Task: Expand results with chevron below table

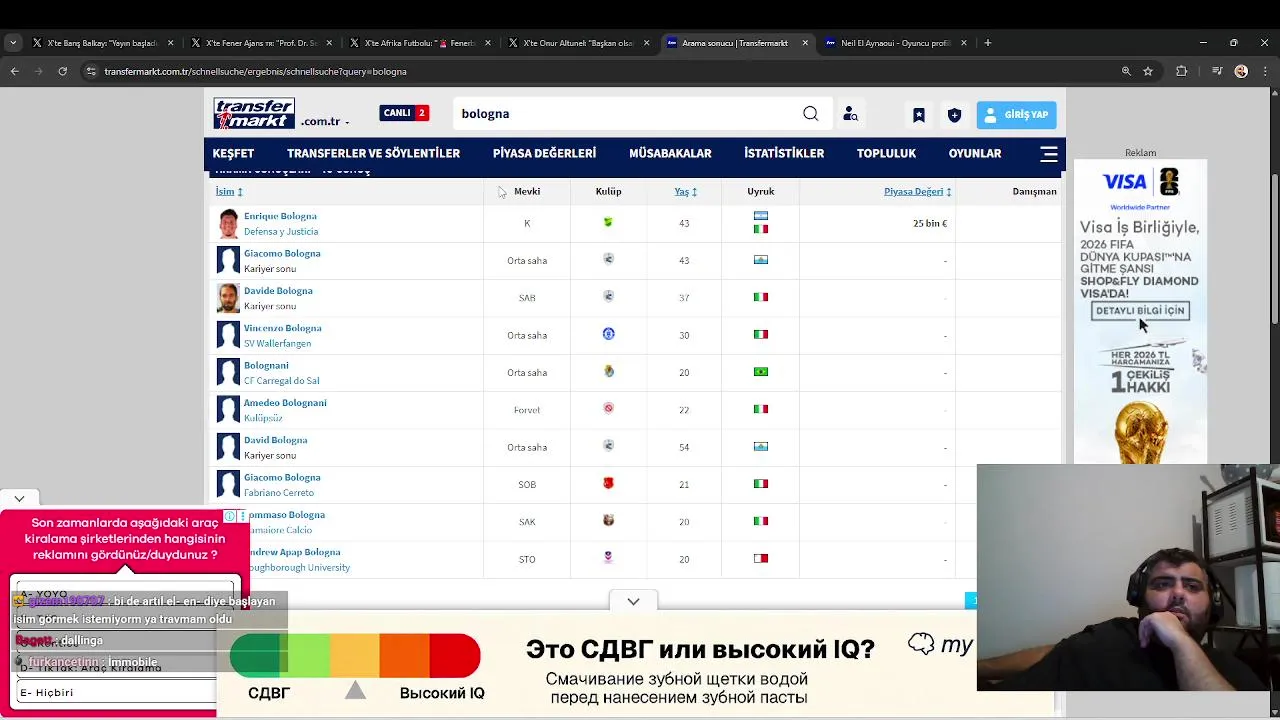Action: tap(633, 601)
